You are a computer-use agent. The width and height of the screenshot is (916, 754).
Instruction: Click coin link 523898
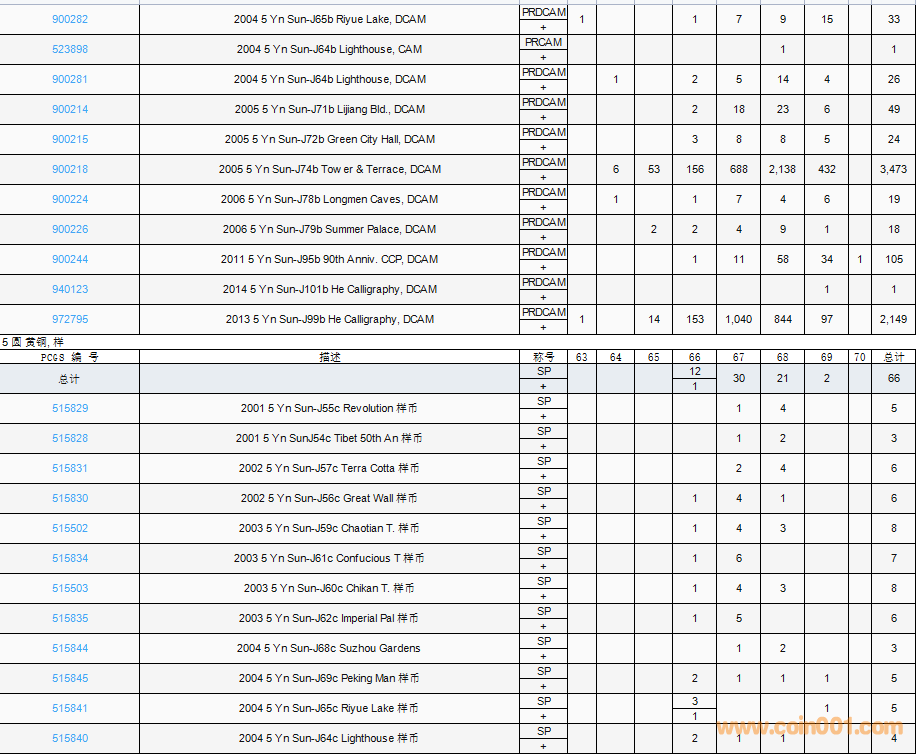pyautogui.click(x=70, y=49)
